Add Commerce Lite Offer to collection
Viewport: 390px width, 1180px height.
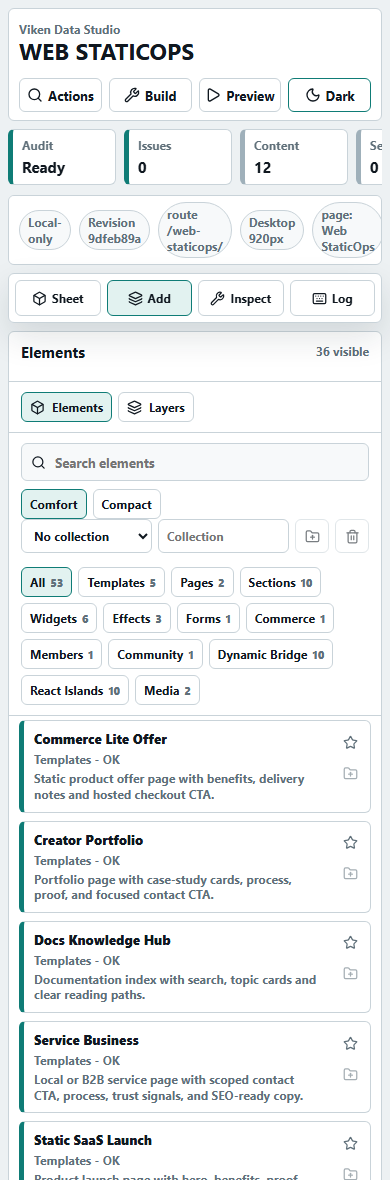pos(350,774)
